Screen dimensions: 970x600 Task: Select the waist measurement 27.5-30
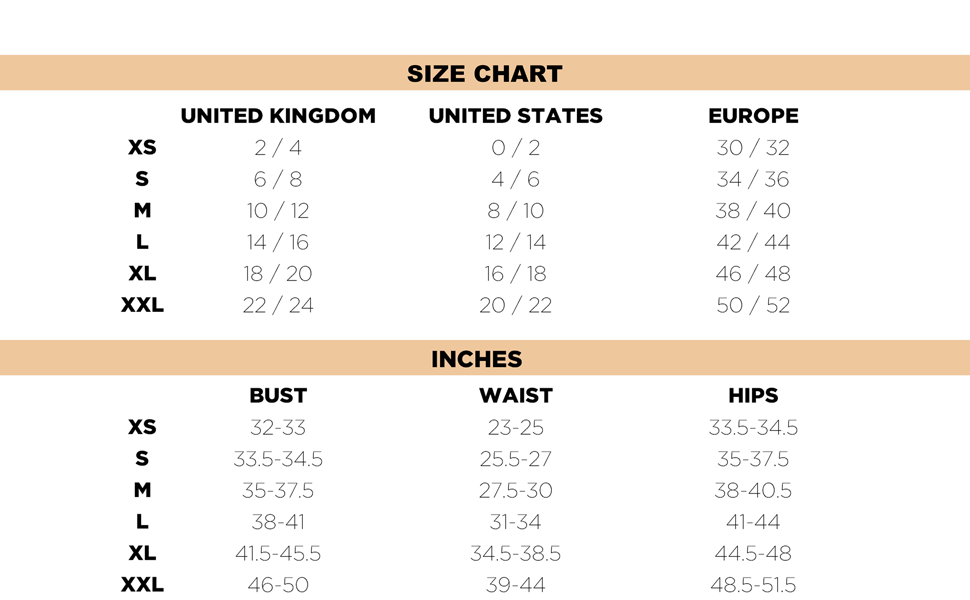point(515,491)
